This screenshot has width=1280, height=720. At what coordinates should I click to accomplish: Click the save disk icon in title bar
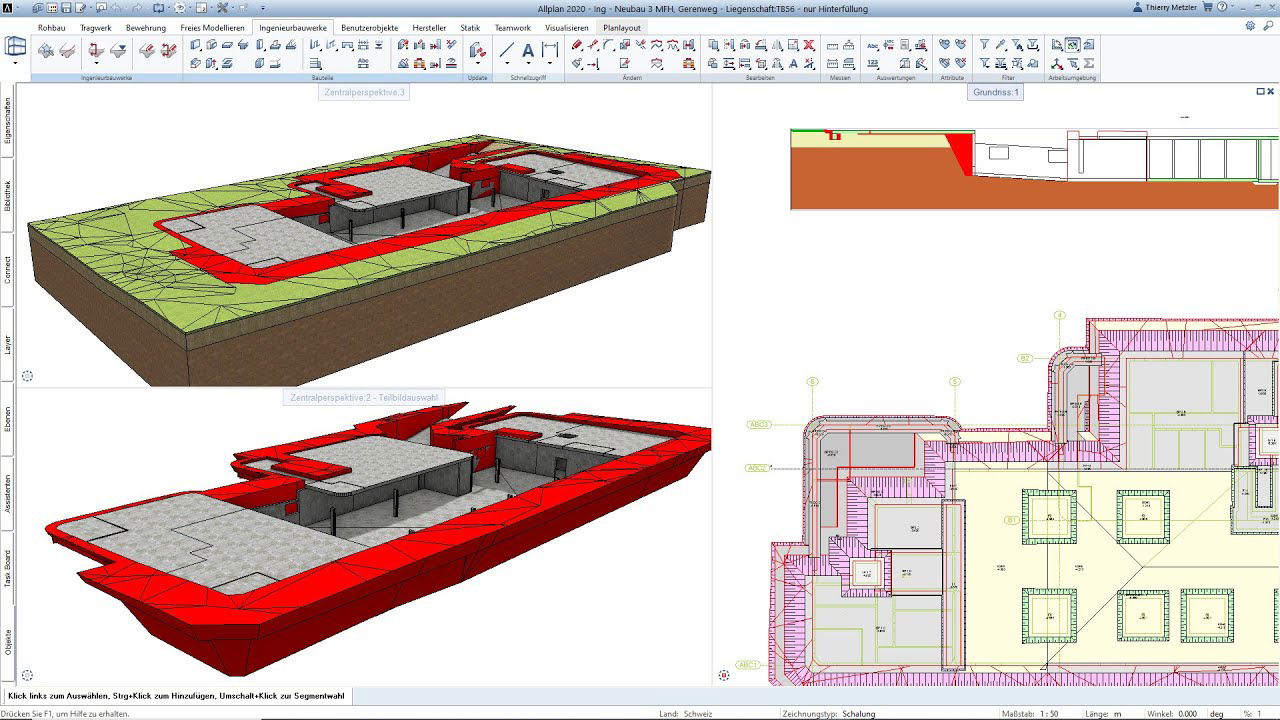[66, 8]
